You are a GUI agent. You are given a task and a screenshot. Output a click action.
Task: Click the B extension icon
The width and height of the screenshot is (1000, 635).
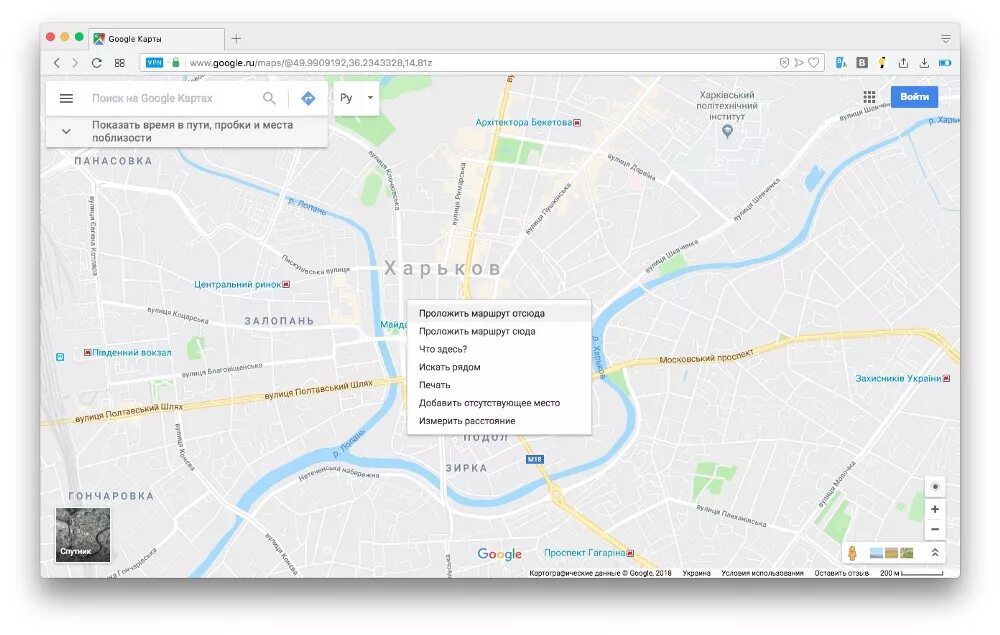(862, 62)
